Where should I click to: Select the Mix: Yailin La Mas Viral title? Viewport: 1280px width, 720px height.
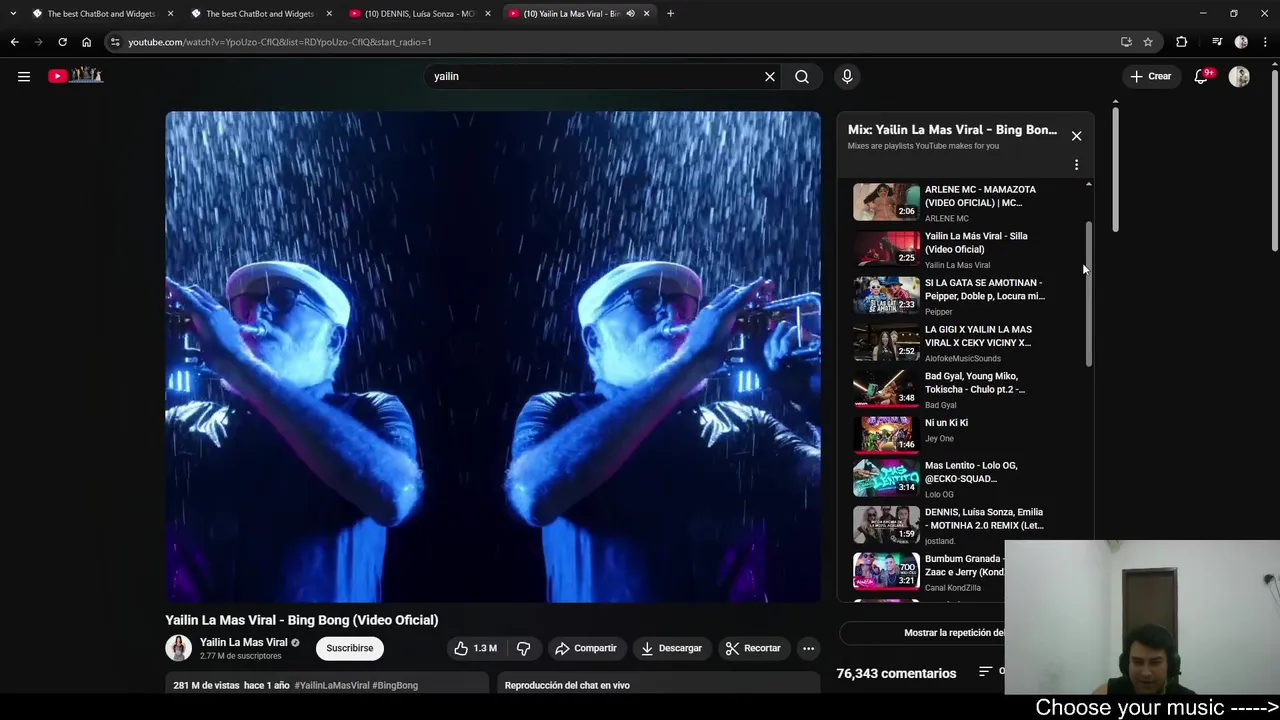(952, 130)
